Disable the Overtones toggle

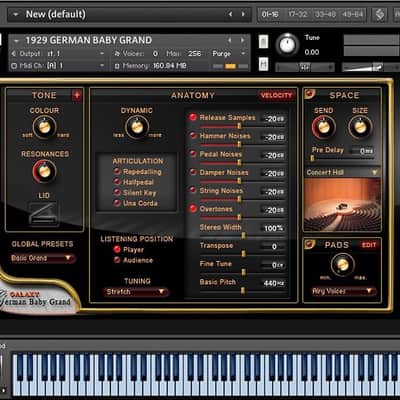pyautogui.click(x=193, y=208)
